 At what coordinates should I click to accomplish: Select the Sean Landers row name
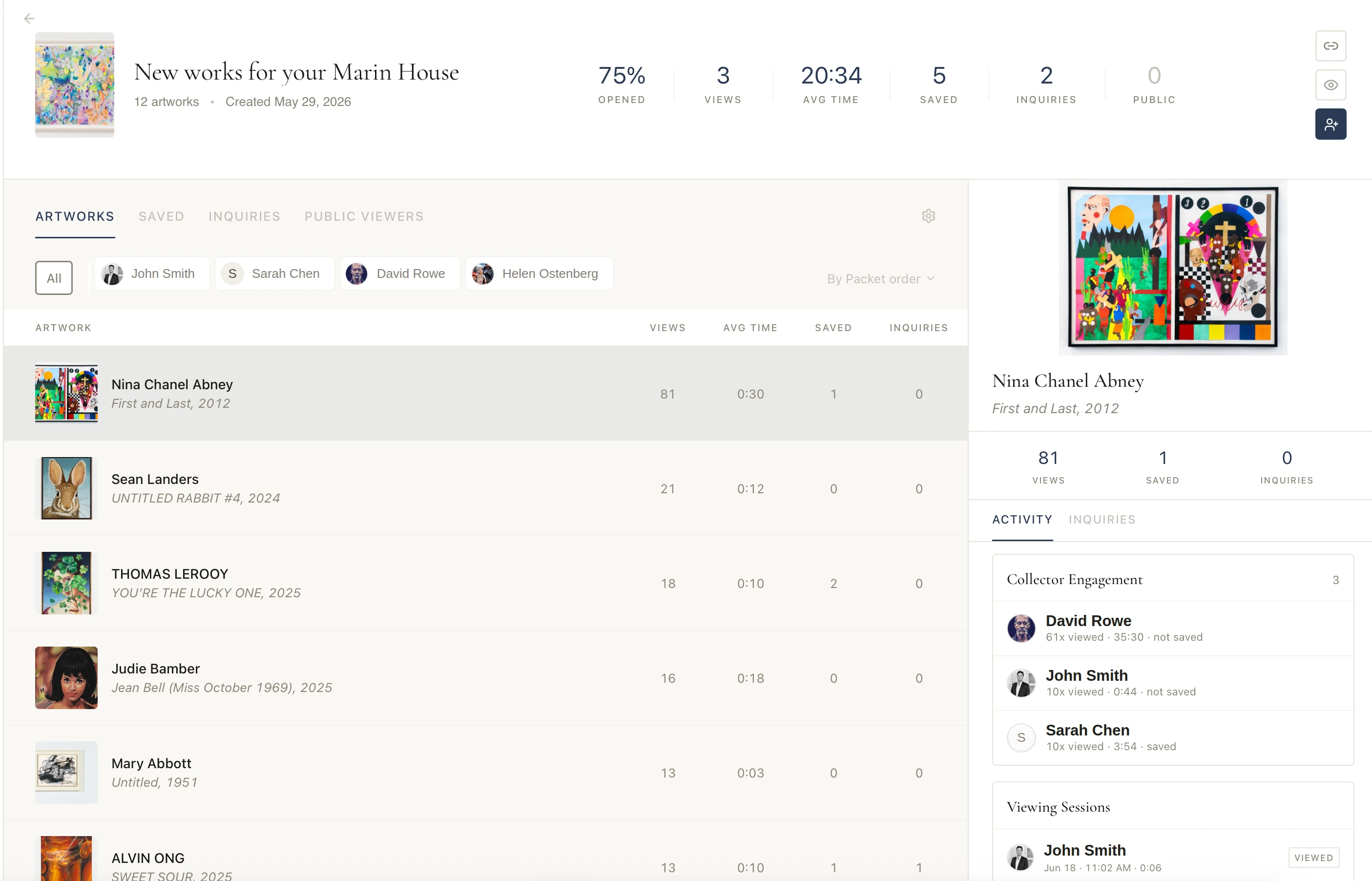(155, 479)
